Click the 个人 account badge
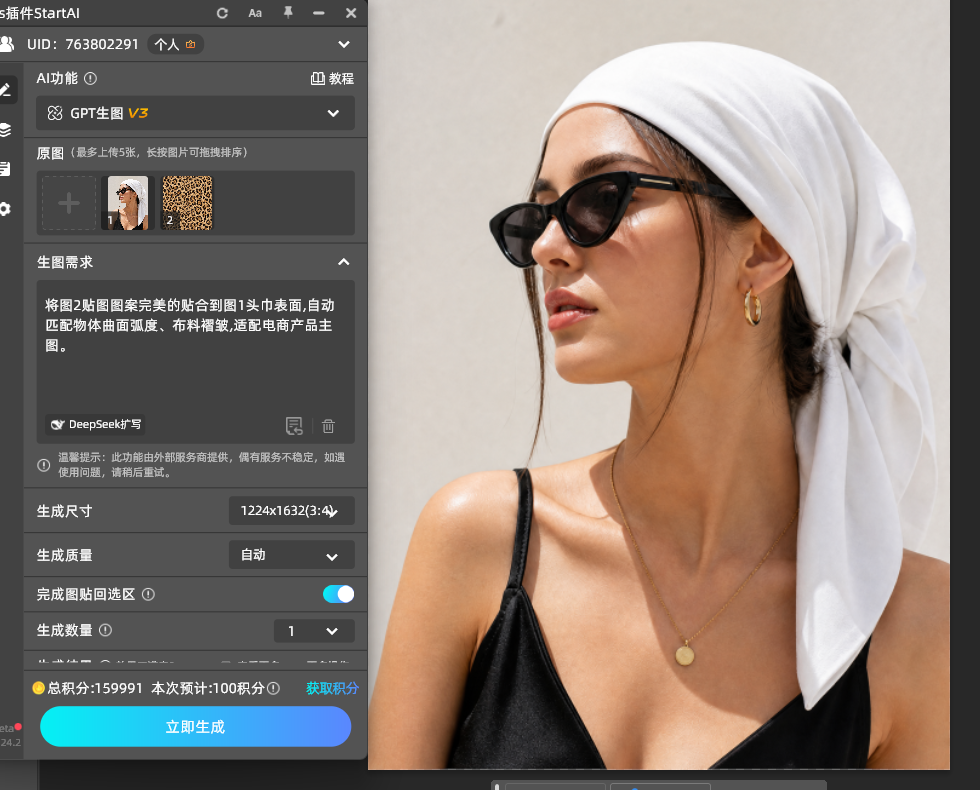The height and width of the screenshot is (790, 980). pos(175,44)
